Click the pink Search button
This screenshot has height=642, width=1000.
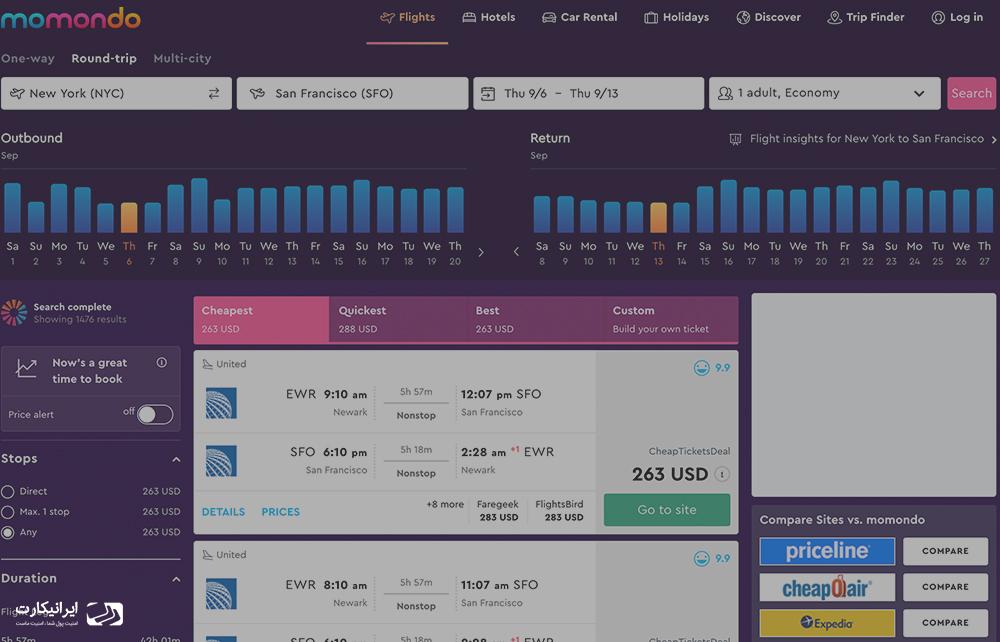(971, 93)
